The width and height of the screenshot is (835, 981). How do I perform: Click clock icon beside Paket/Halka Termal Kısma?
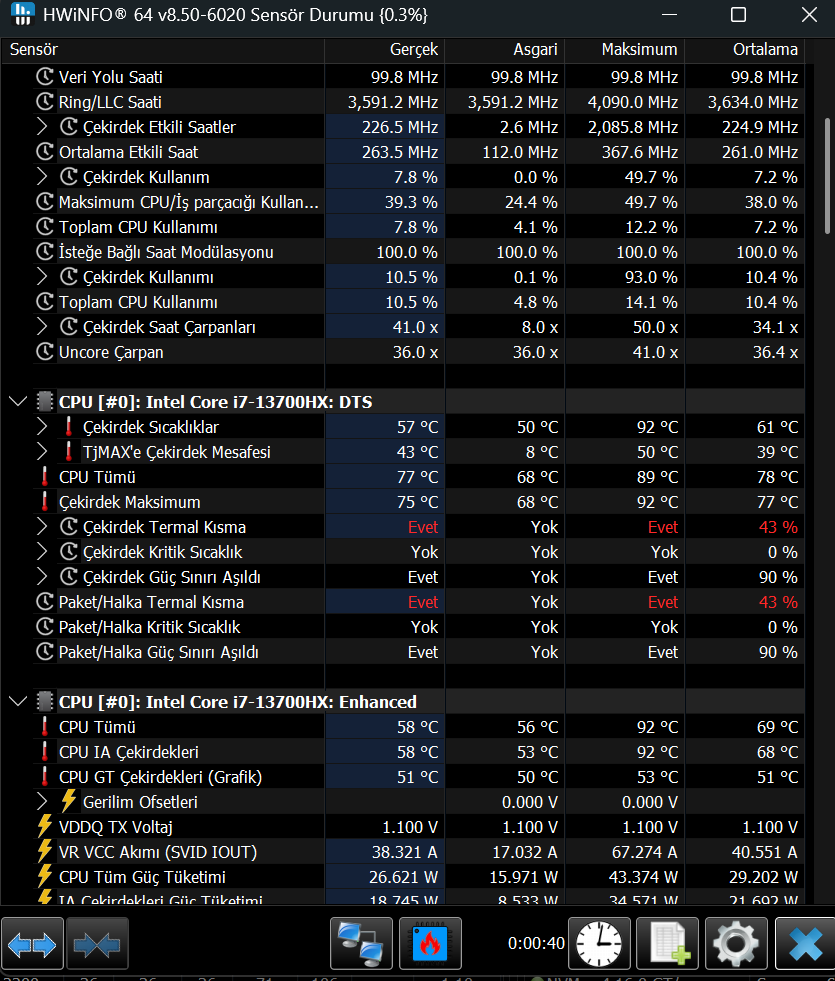[x=45, y=602]
